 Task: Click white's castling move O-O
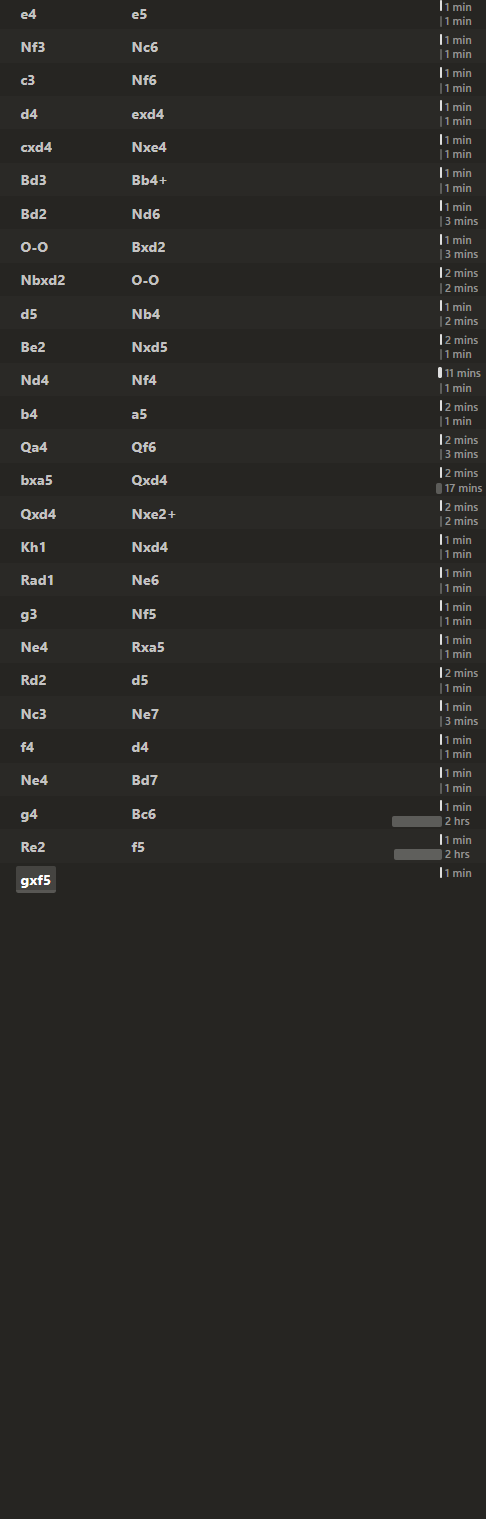[34, 247]
